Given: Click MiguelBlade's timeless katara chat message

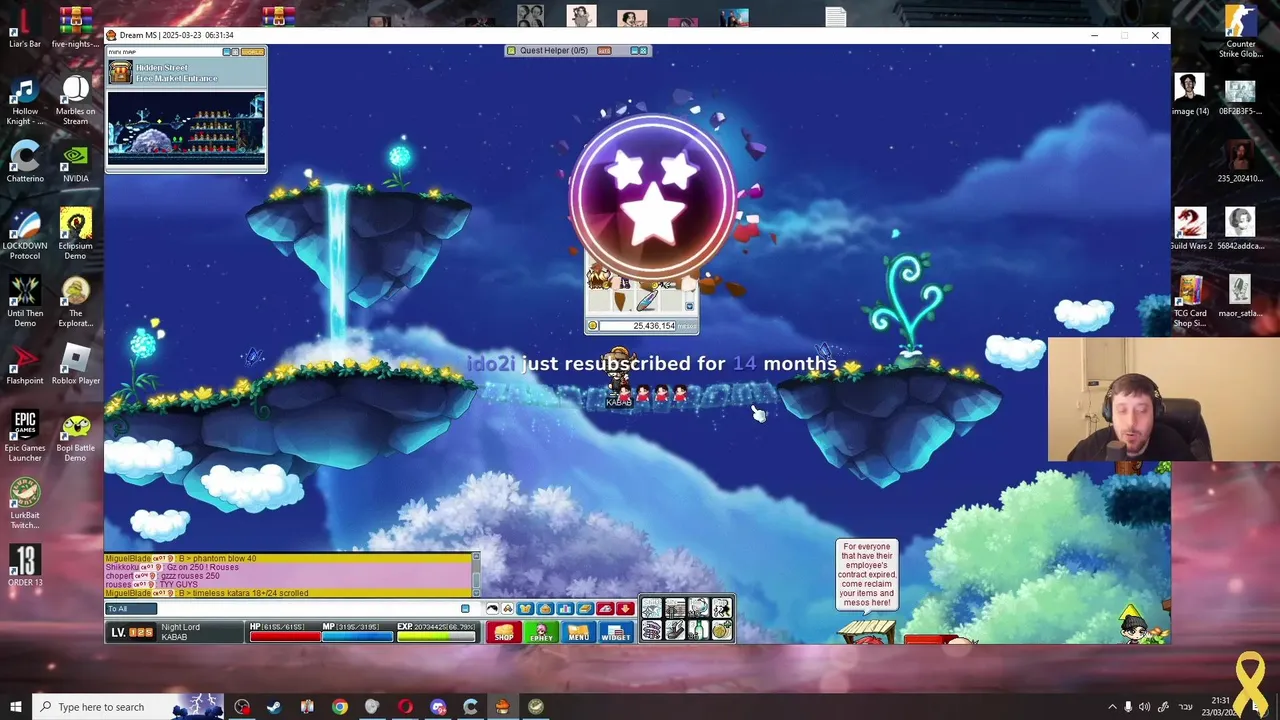Looking at the screenshot, I should (207, 593).
